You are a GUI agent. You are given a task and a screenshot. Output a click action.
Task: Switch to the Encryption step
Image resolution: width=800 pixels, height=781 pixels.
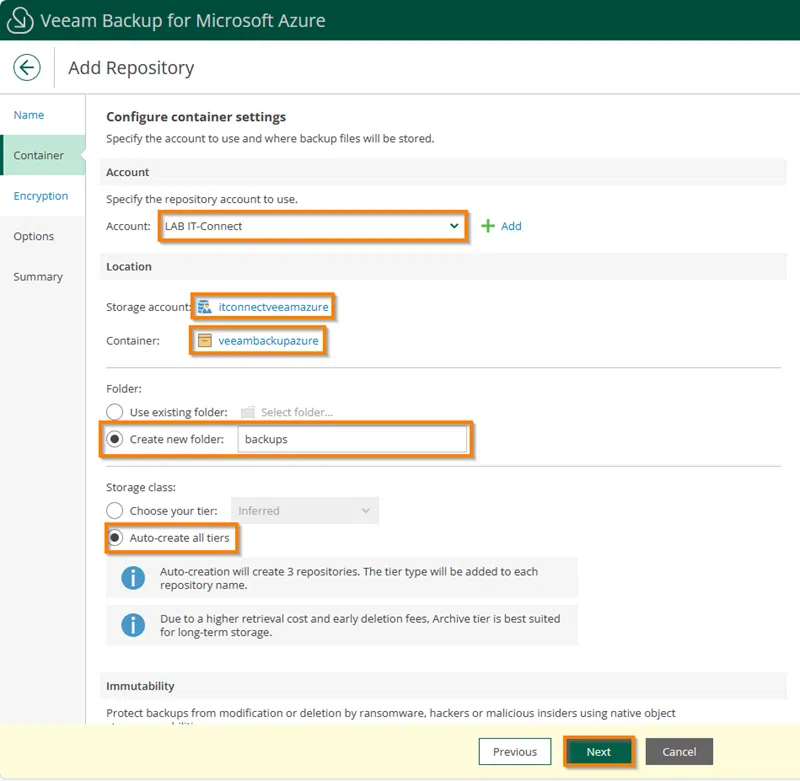click(x=41, y=196)
